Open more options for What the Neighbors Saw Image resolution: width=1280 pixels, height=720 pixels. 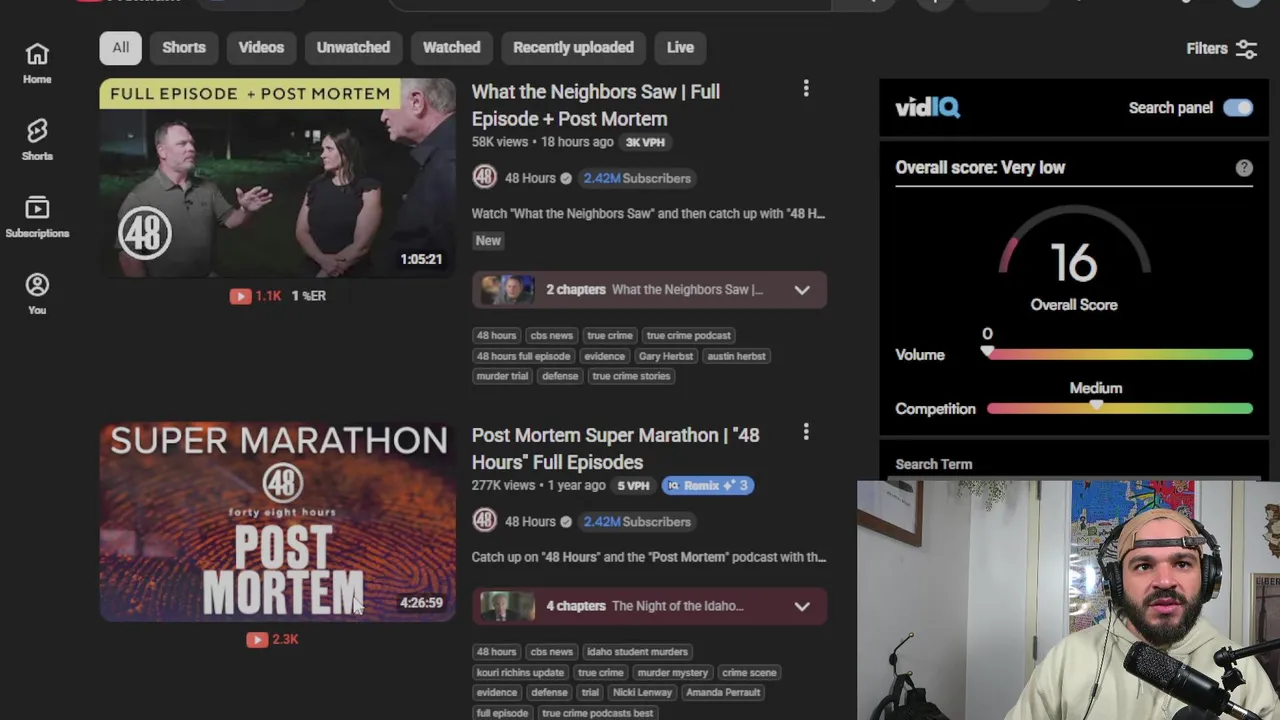pos(806,89)
